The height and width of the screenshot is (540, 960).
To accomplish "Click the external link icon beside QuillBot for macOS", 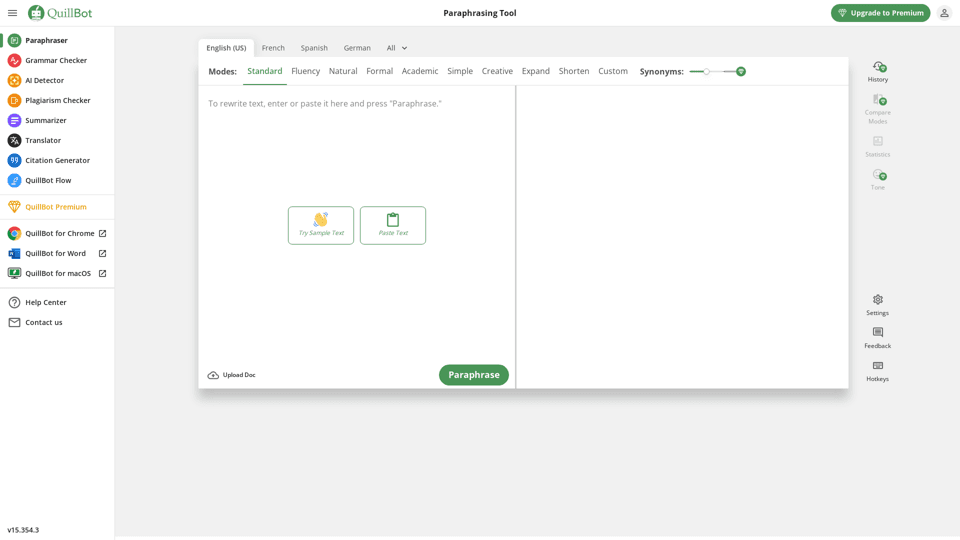I will (x=102, y=274).
